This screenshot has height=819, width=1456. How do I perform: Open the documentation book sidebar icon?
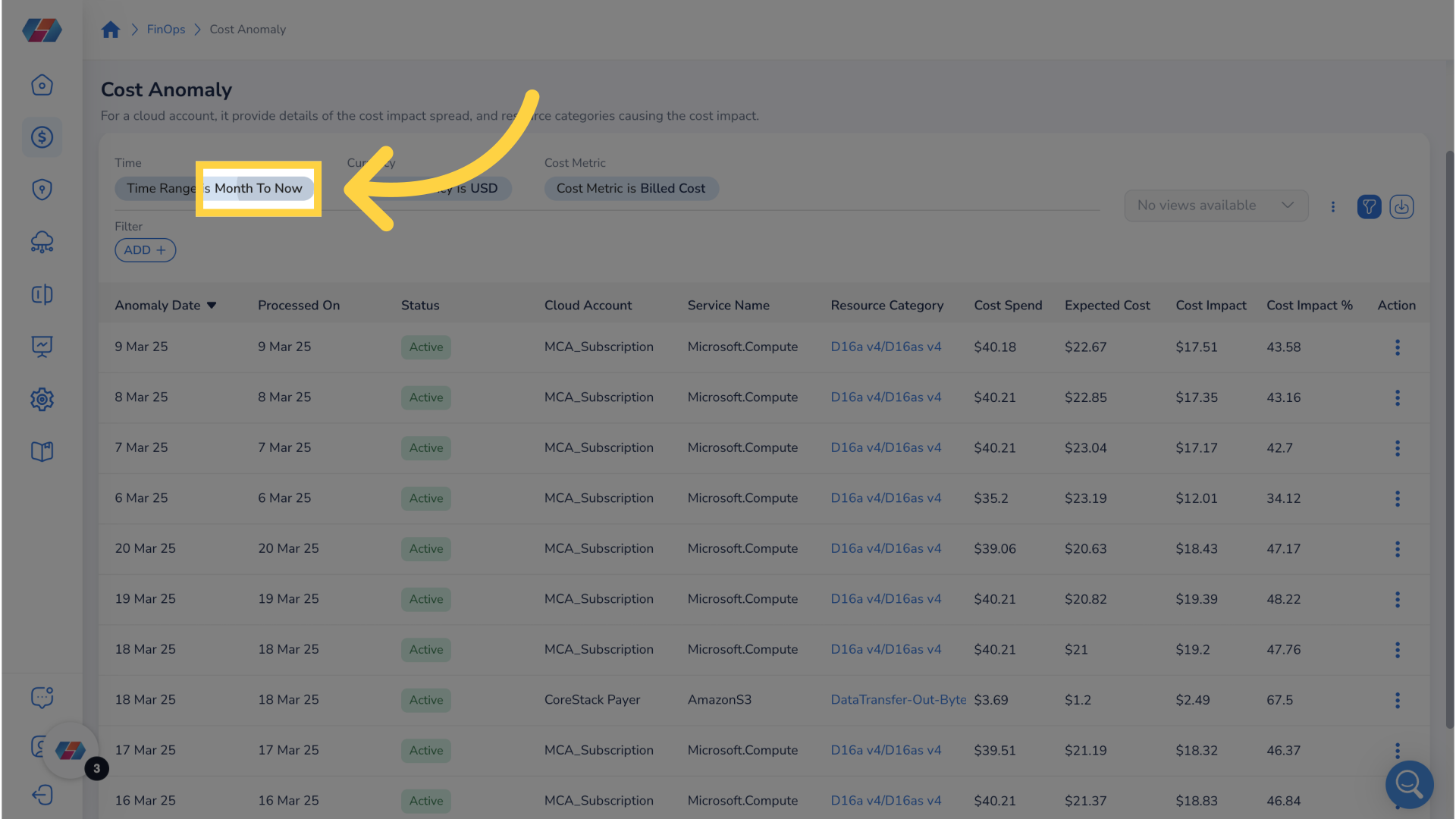pyautogui.click(x=42, y=451)
